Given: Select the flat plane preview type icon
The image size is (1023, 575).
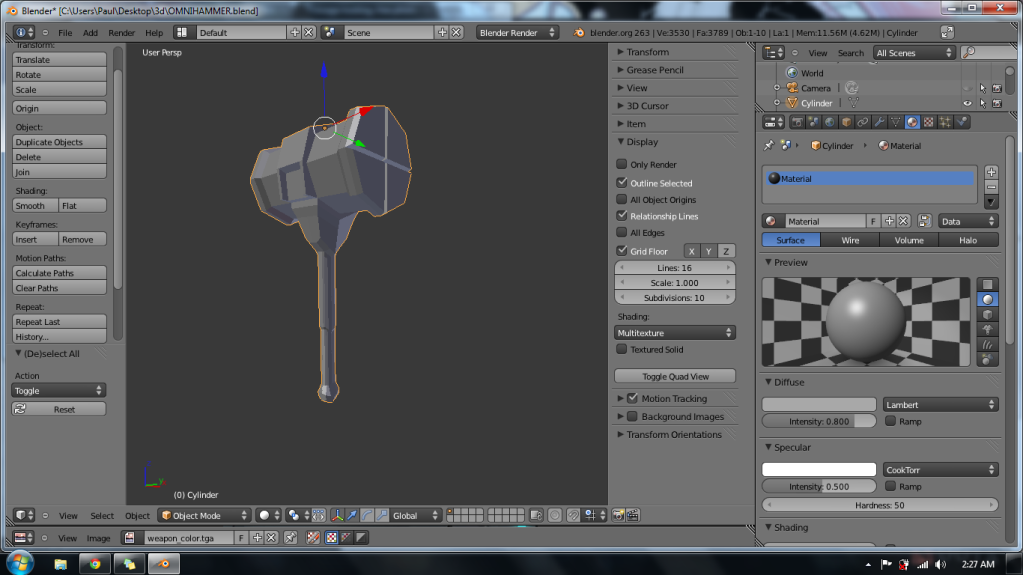Looking at the screenshot, I should click(988, 285).
